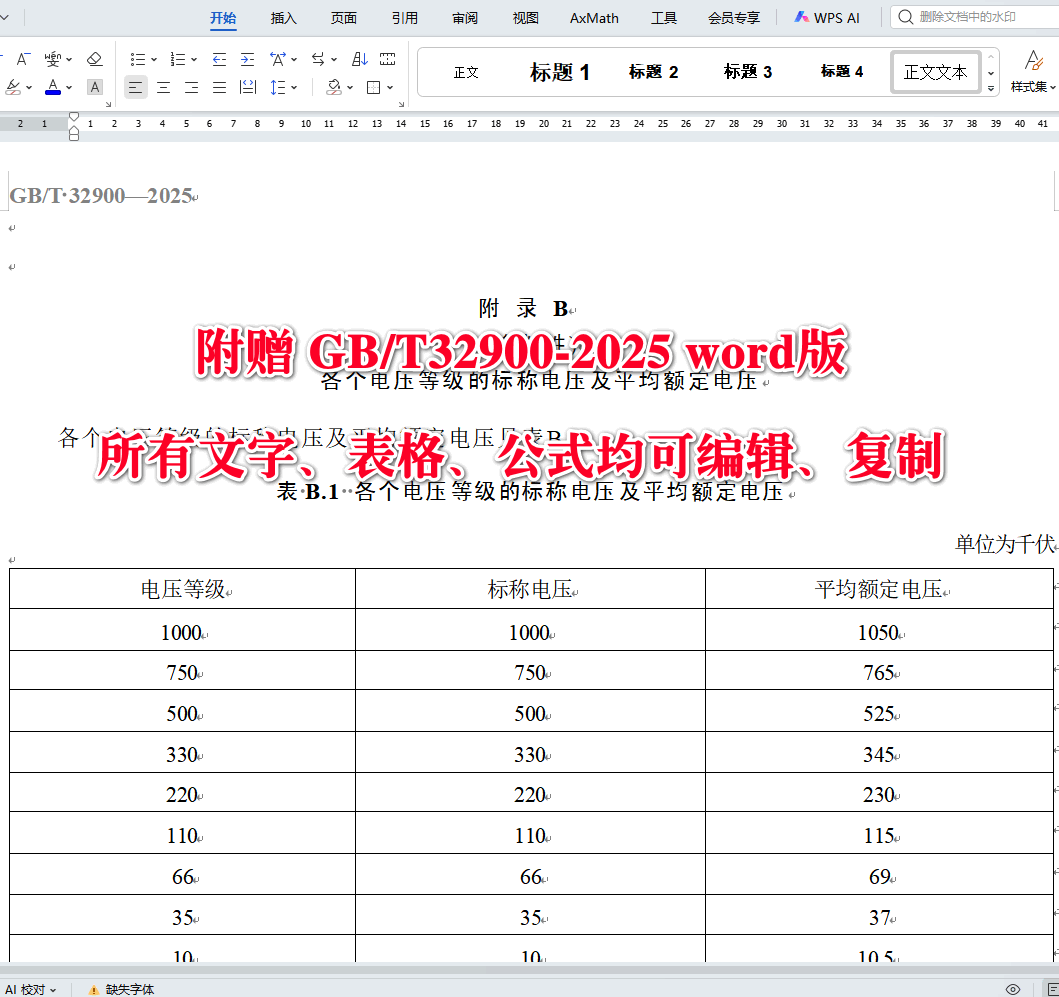Viewport: 1059px width, 997px height.
Task: Select the bullet list icon
Action: point(136,58)
